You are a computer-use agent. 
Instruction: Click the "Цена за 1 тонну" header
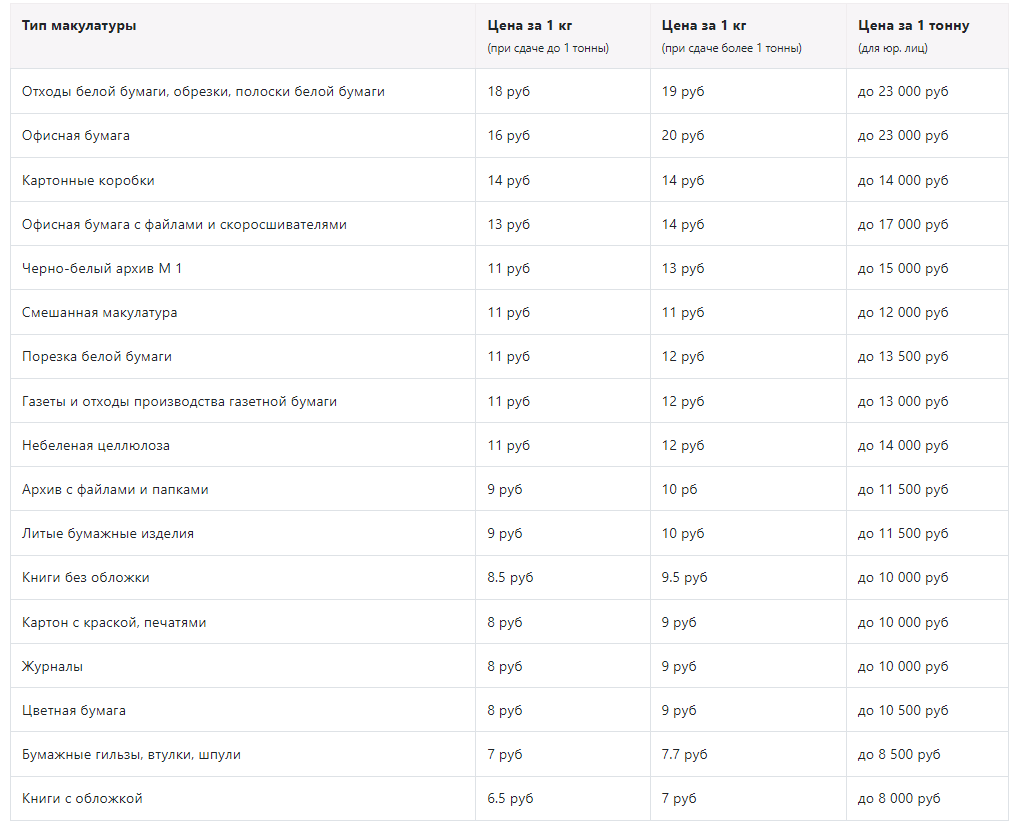pos(913,26)
